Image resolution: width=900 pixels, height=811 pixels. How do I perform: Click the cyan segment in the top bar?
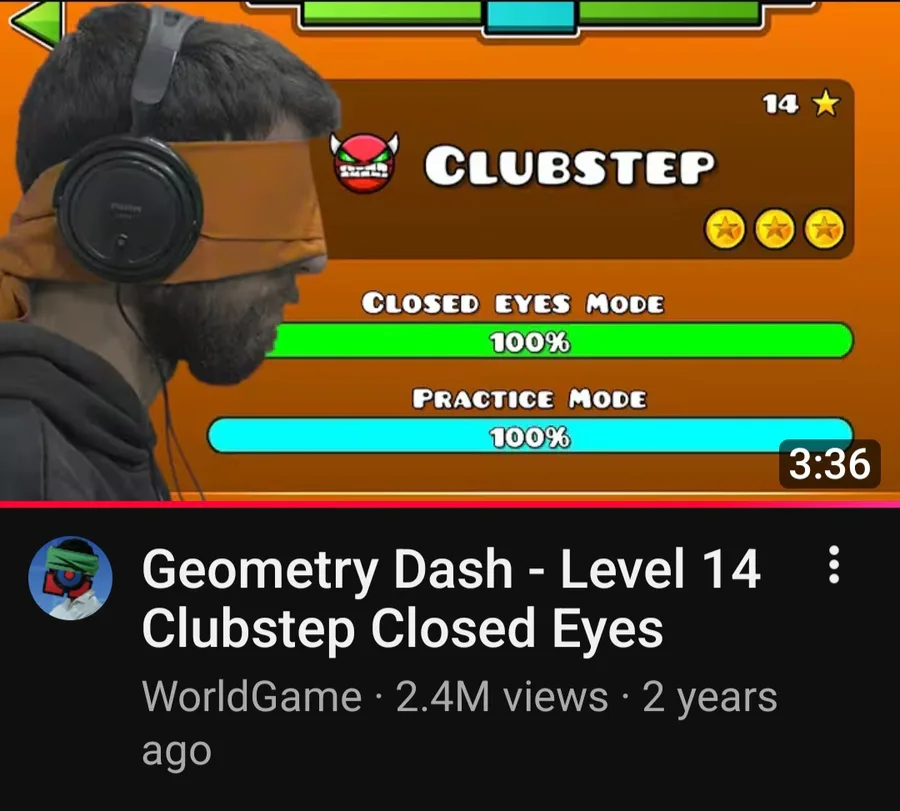click(531, 15)
